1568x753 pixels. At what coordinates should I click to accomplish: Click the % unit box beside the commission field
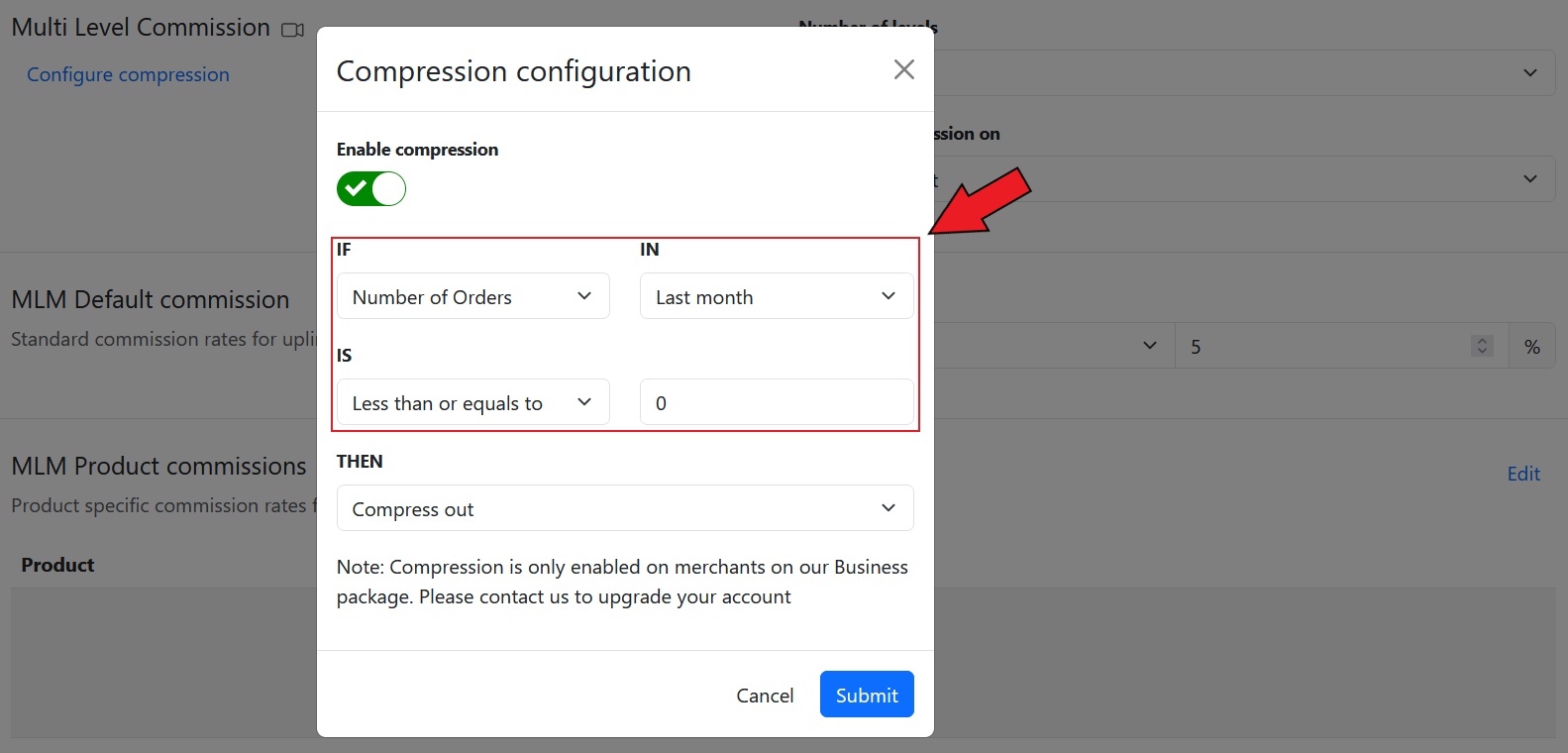click(1531, 346)
